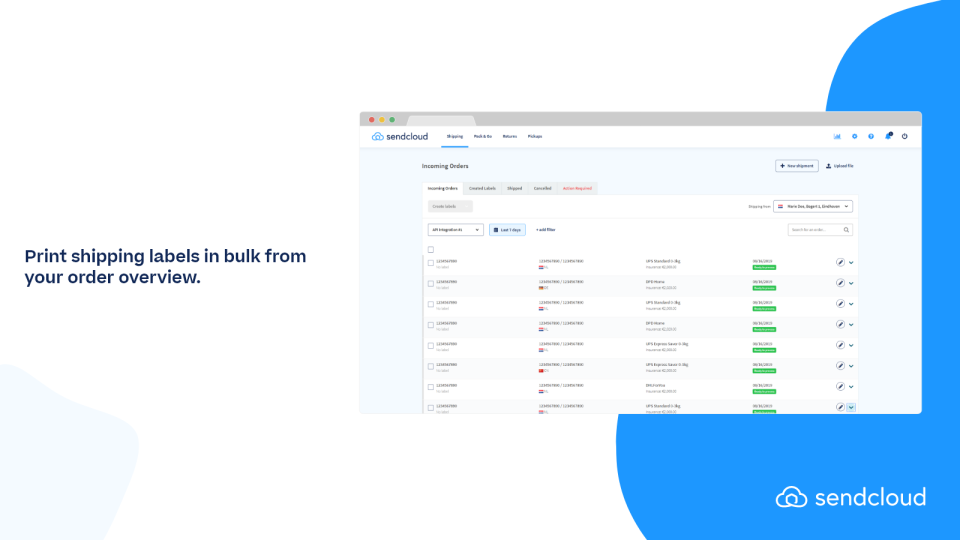Expand the DHL ForYou order details

851,387
